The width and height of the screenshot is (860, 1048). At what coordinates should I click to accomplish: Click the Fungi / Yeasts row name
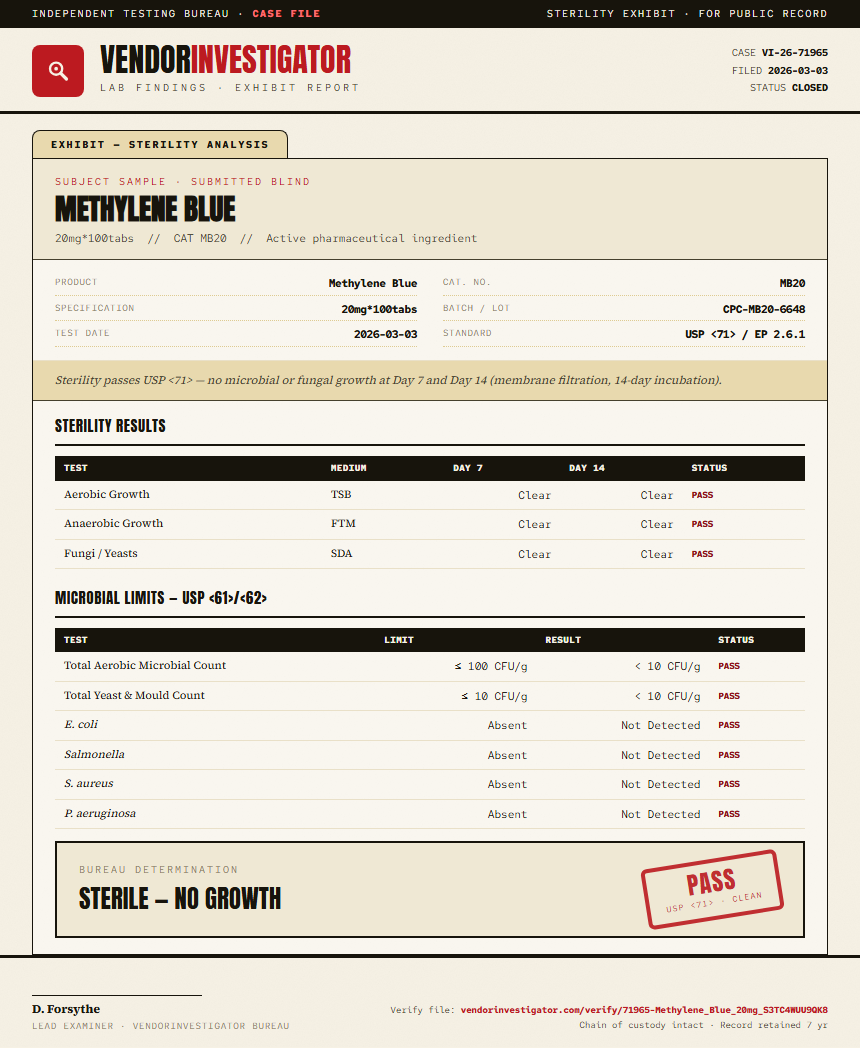[101, 553]
